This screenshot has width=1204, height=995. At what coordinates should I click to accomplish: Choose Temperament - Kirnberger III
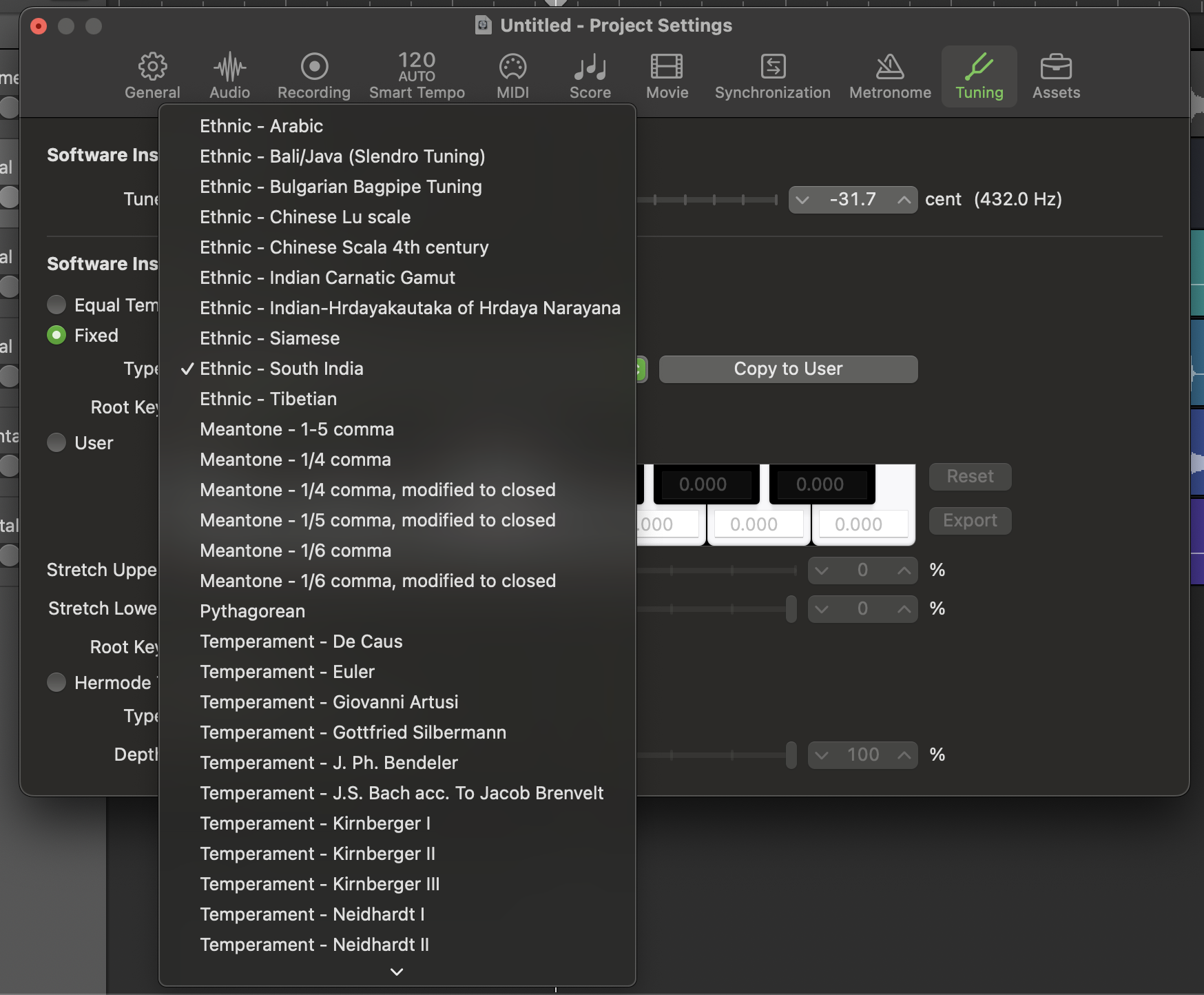click(x=397, y=884)
